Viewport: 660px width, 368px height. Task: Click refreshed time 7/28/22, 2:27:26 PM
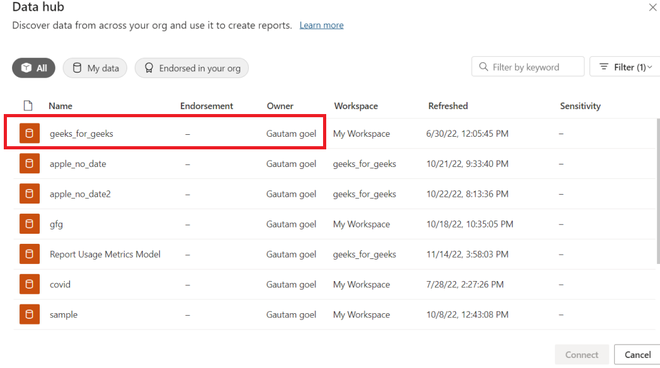coord(465,285)
